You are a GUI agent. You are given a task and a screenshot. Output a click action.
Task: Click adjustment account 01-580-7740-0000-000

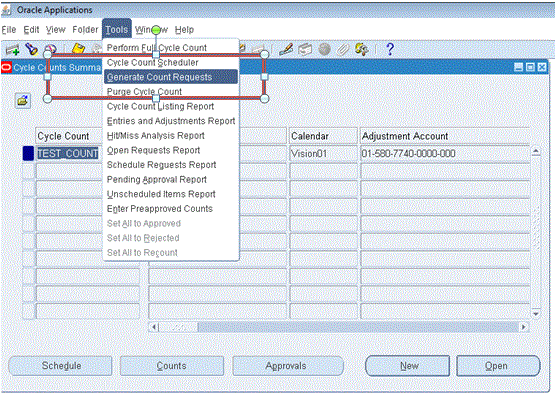click(445, 153)
